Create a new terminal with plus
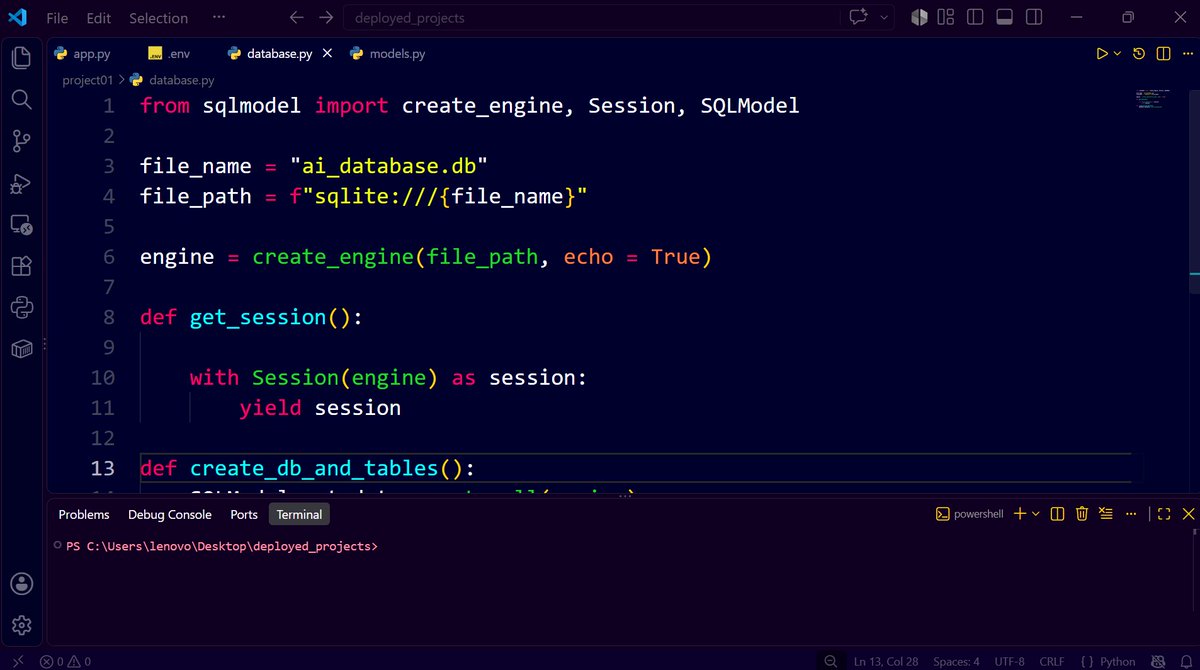The width and height of the screenshot is (1200, 670). [x=1020, y=514]
